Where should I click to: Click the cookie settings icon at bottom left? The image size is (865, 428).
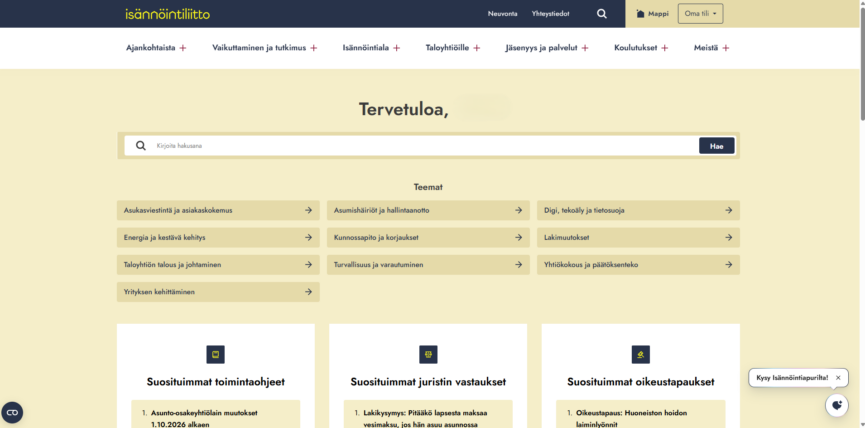click(x=12, y=412)
